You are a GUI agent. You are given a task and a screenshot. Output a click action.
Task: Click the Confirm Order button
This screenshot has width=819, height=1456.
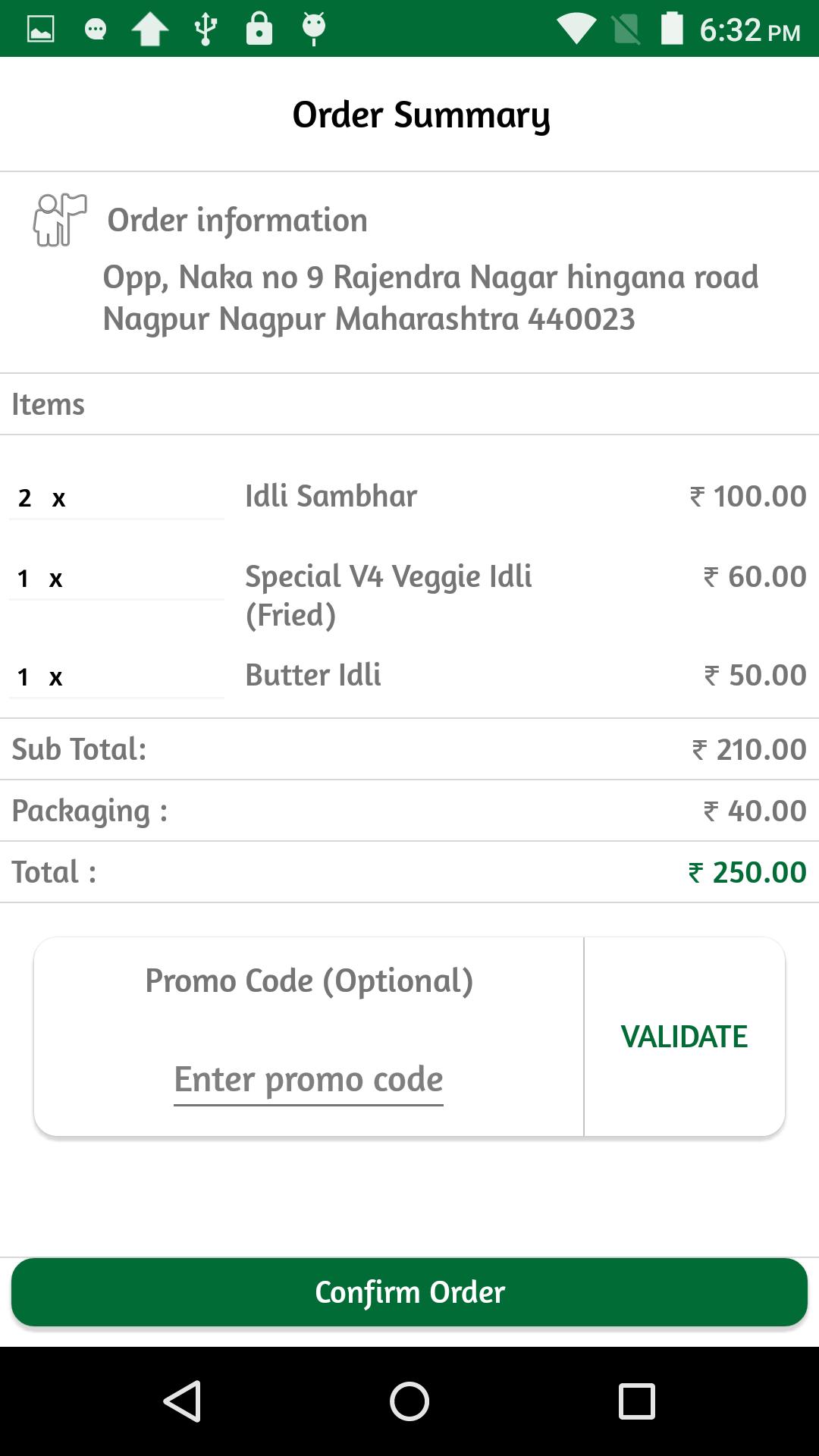click(x=409, y=1292)
